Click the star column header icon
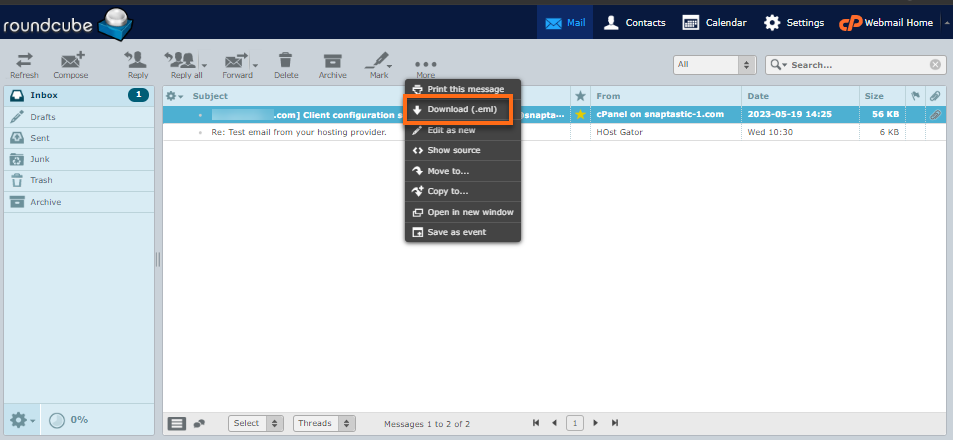Image resolution: width=953 pixels, height=440 pixels. click(x=580, y=96)
